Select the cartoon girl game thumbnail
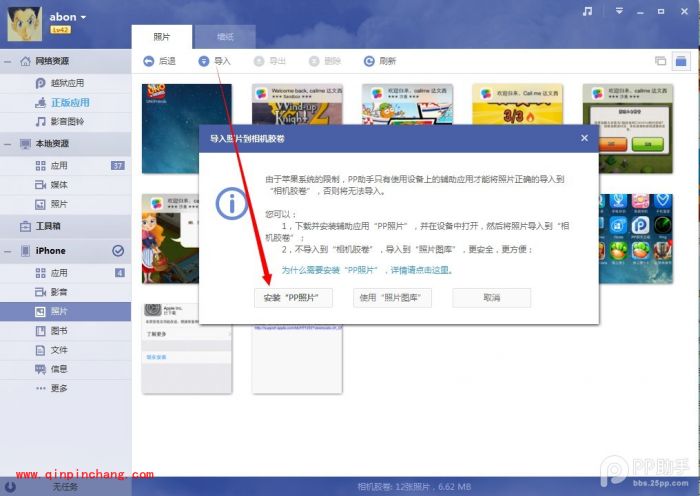 click(x=170, y=238)
